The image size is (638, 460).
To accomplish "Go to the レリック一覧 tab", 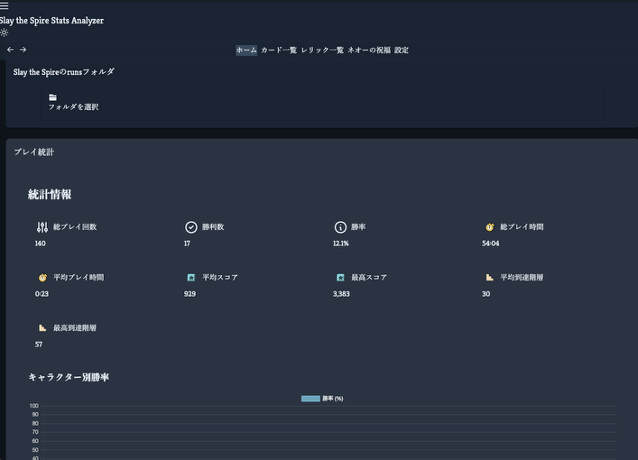I will 322,50.
